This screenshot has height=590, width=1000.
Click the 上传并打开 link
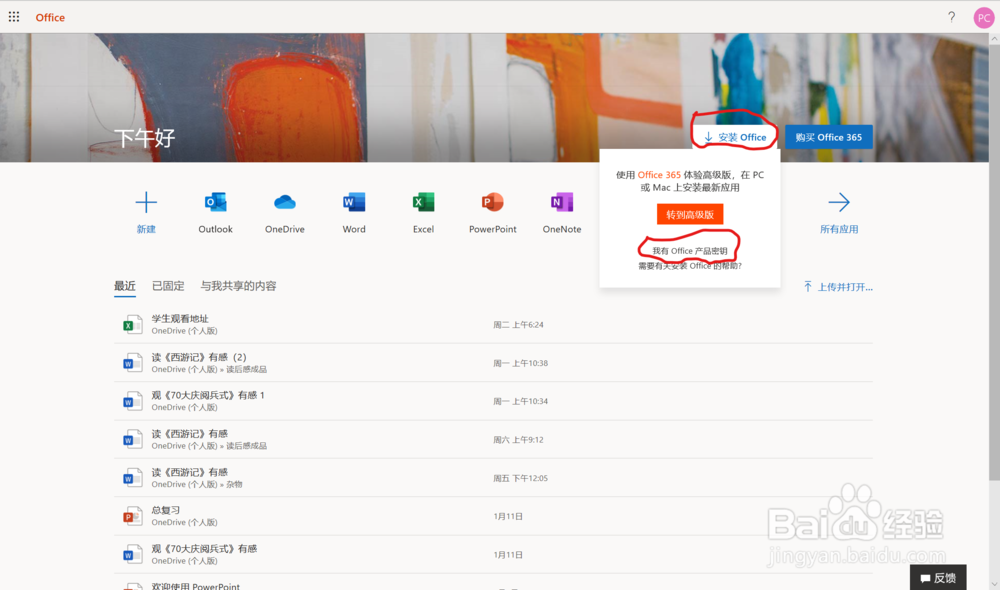pos(839,286)
